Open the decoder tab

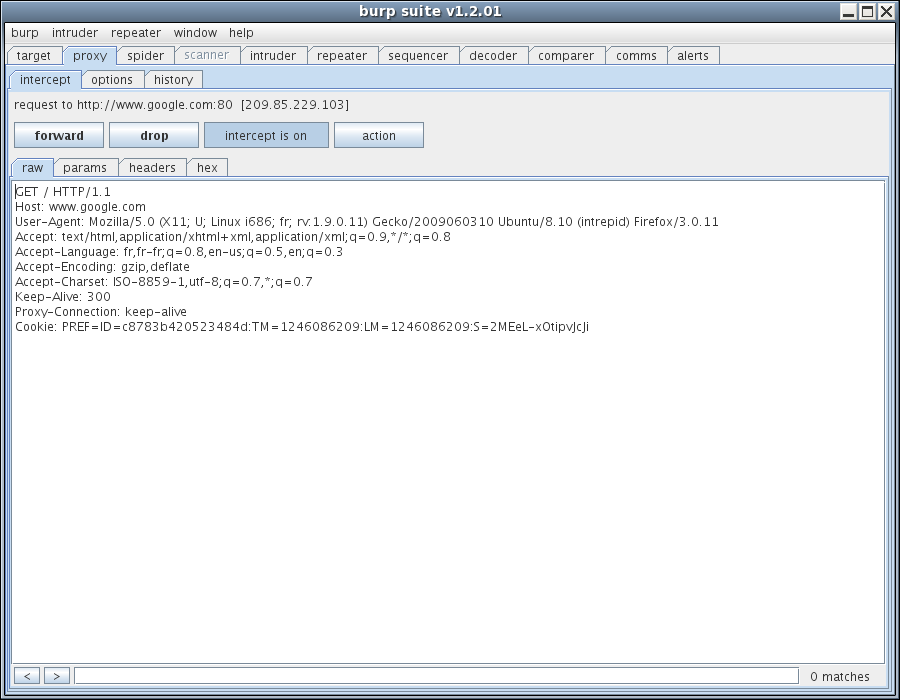point(493,56)
